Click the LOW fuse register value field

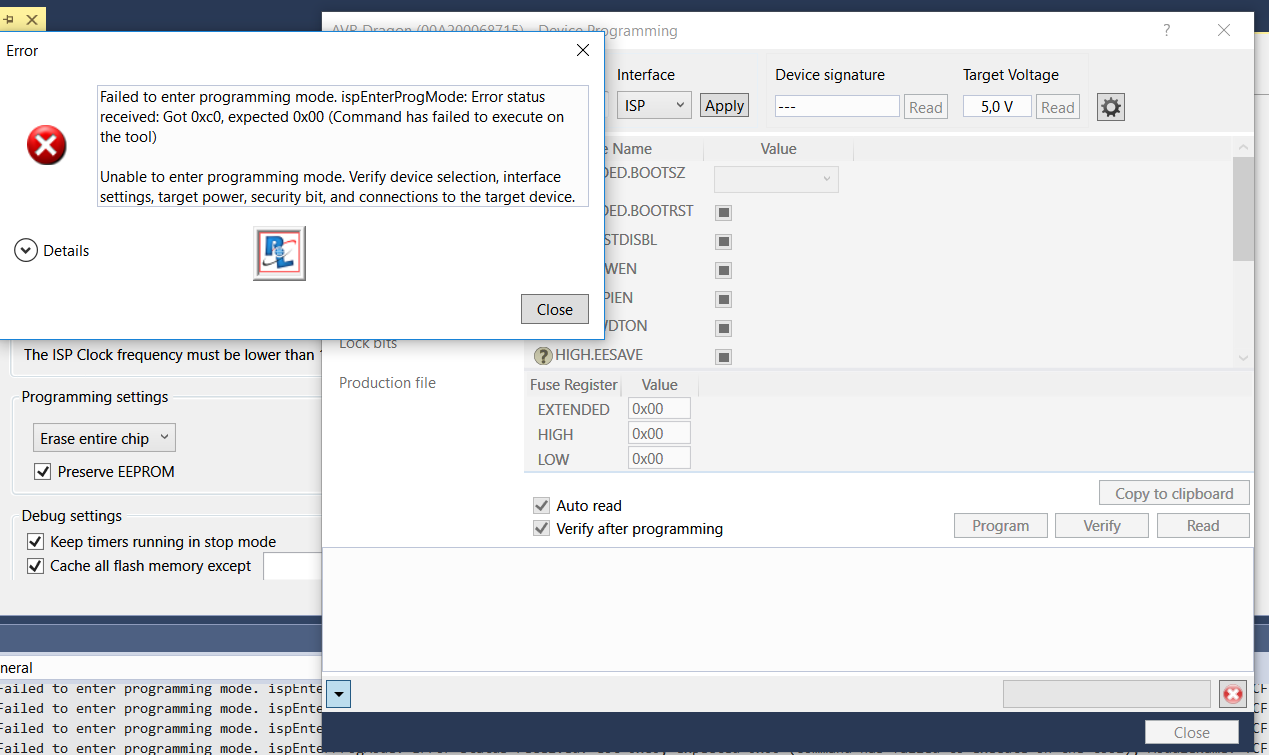click(x=659, y=458)
